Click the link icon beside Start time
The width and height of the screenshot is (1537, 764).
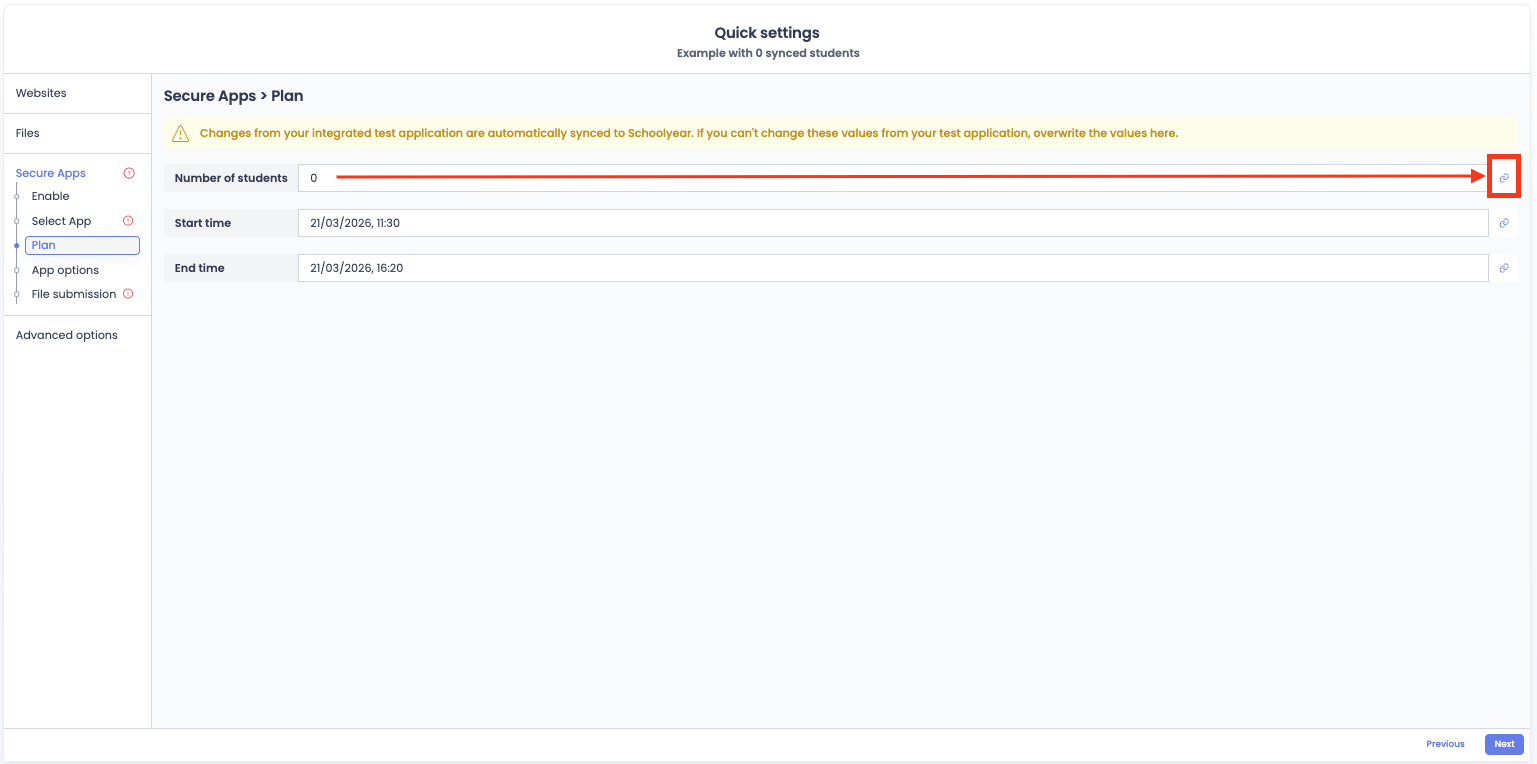(x=1503, y=223)
